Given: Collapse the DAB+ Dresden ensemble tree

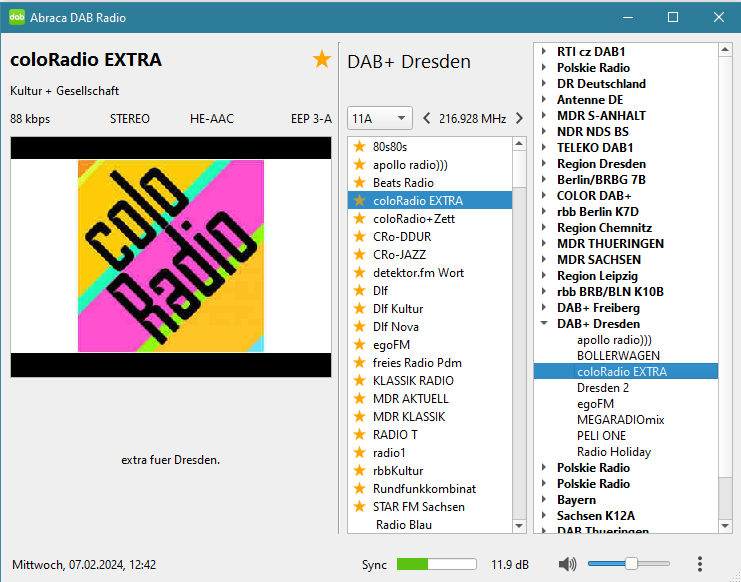Looking at the screenshot, I should 544,324.
